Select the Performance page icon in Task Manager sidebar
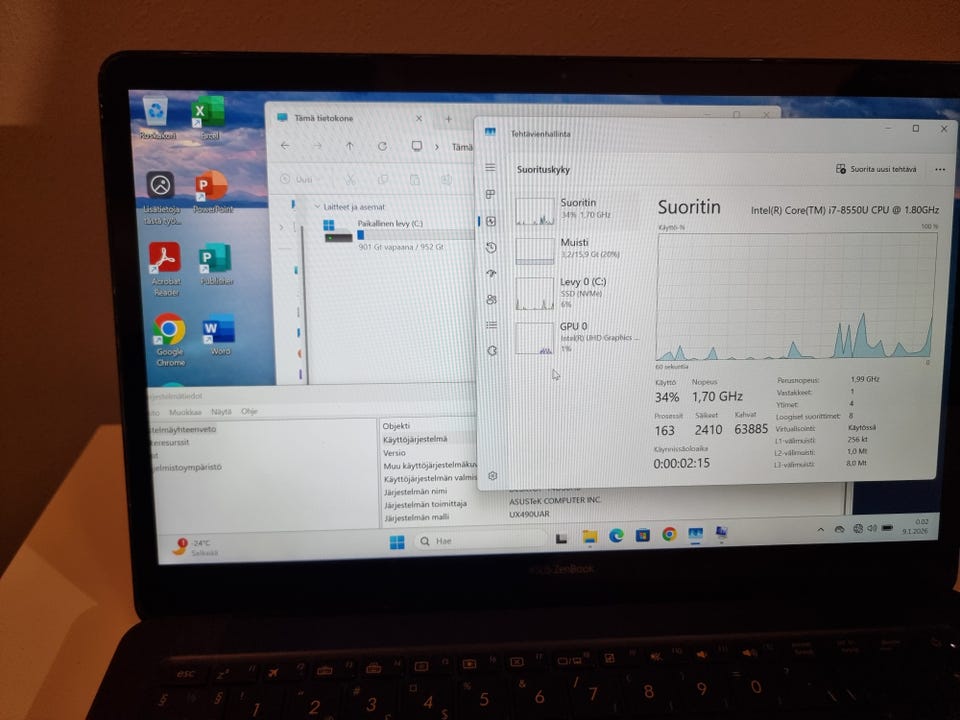This screenshot has height=720, width=960. coord(491,221)
